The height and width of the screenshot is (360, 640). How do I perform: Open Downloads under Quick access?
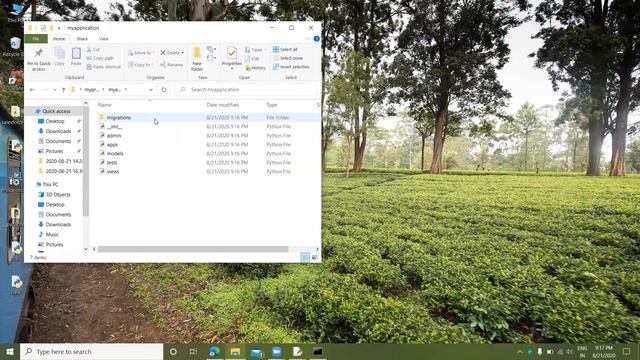pyautogui.click(x=58, y=131)
